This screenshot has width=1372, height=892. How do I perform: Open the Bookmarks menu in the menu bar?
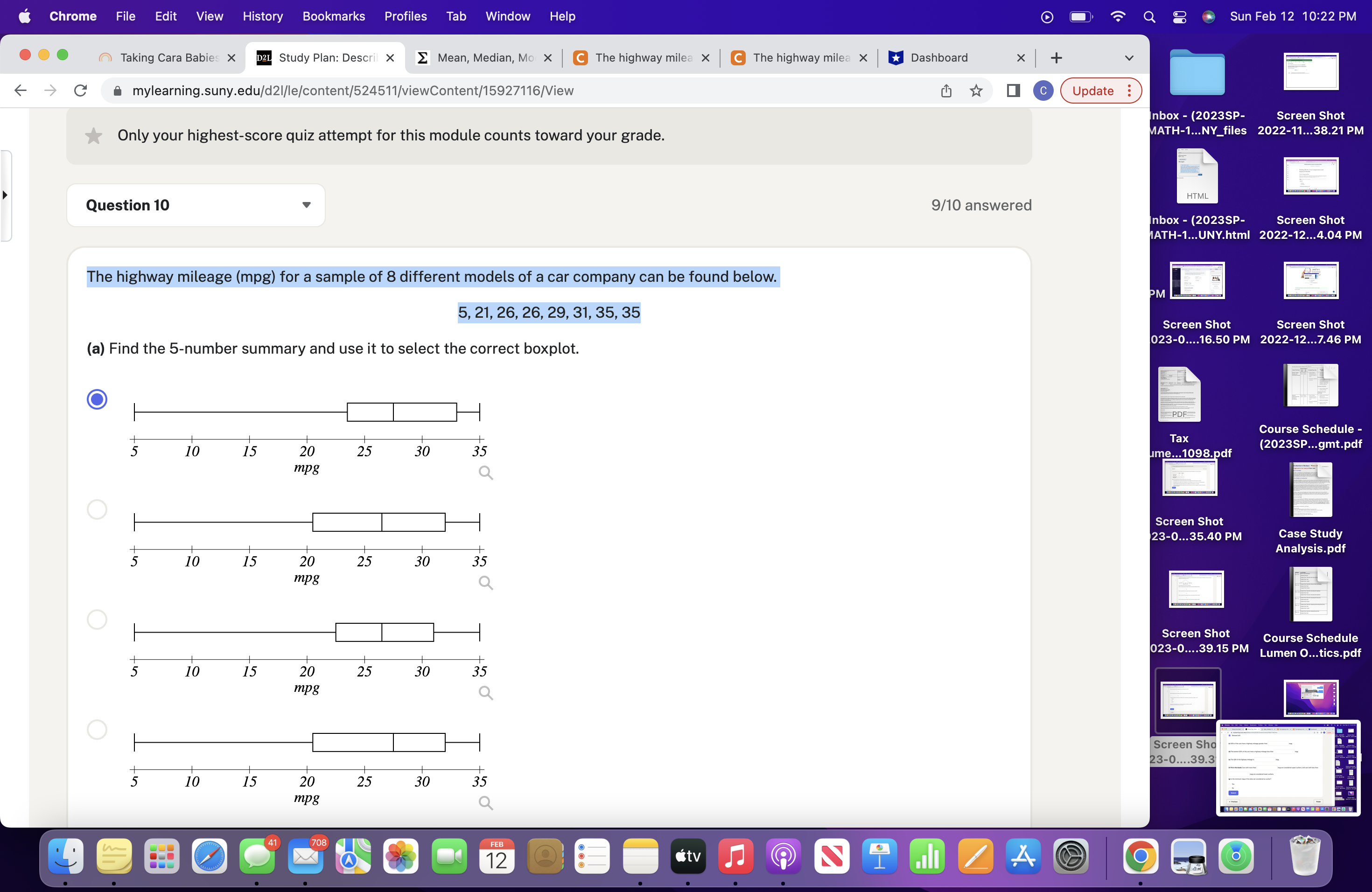coord(333,16)
